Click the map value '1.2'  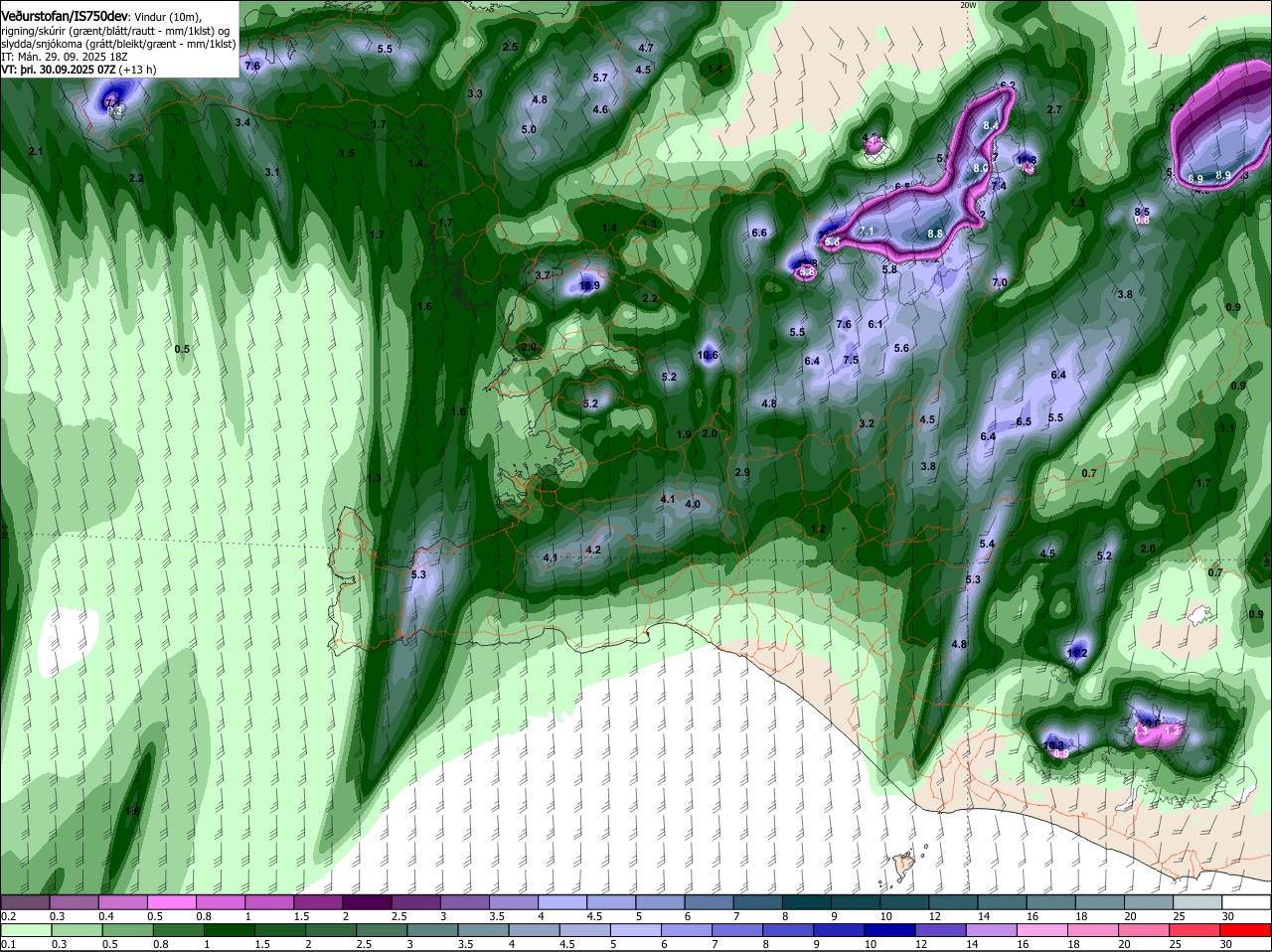tap(819, 528)
